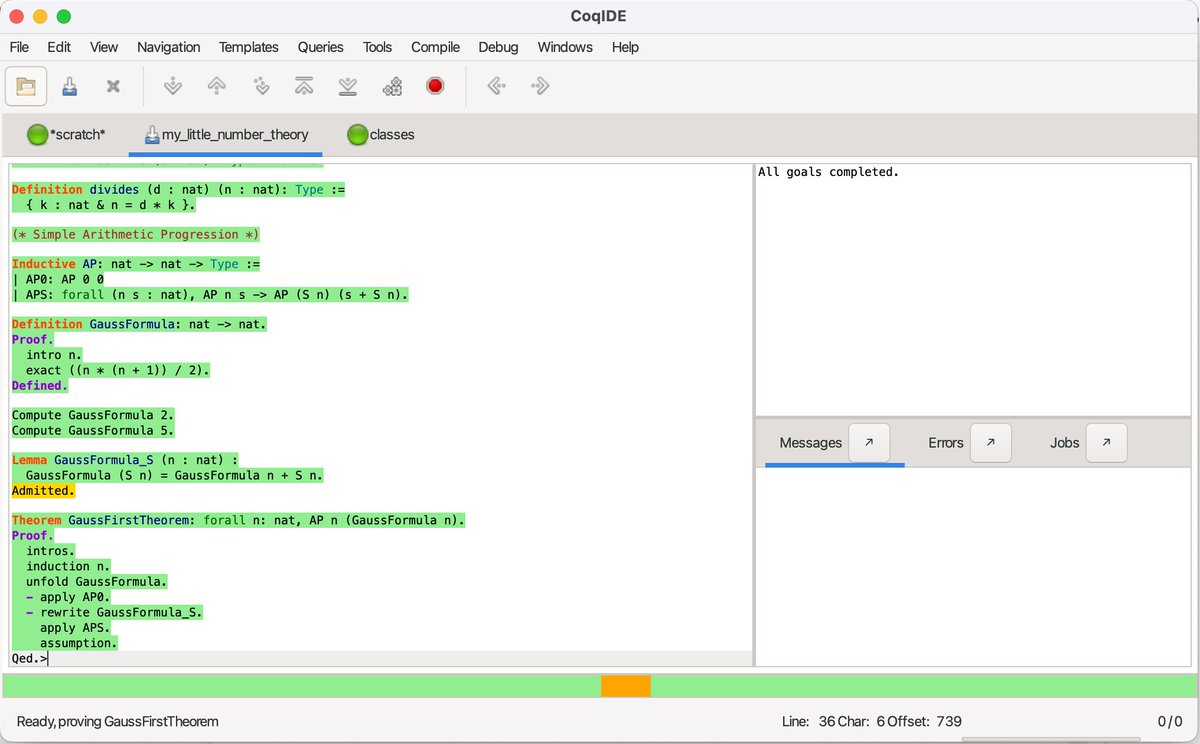Image resolution: width=1200 pixels, height=744 pixels.
Task: Select the Errors tab
Action: pyautogui.click(x=946, y=443)
